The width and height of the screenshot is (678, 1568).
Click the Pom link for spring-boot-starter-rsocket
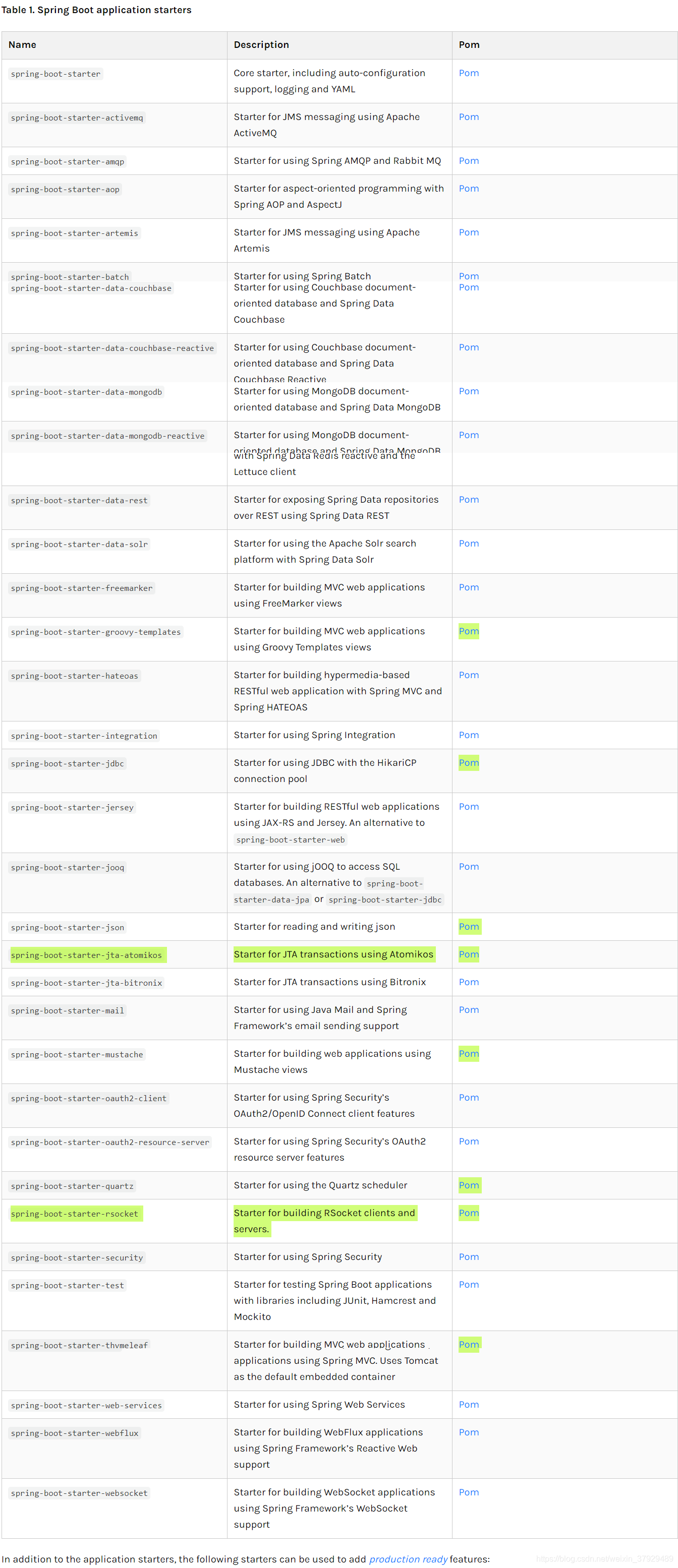pyautogui.click(x=469, y=1213)
